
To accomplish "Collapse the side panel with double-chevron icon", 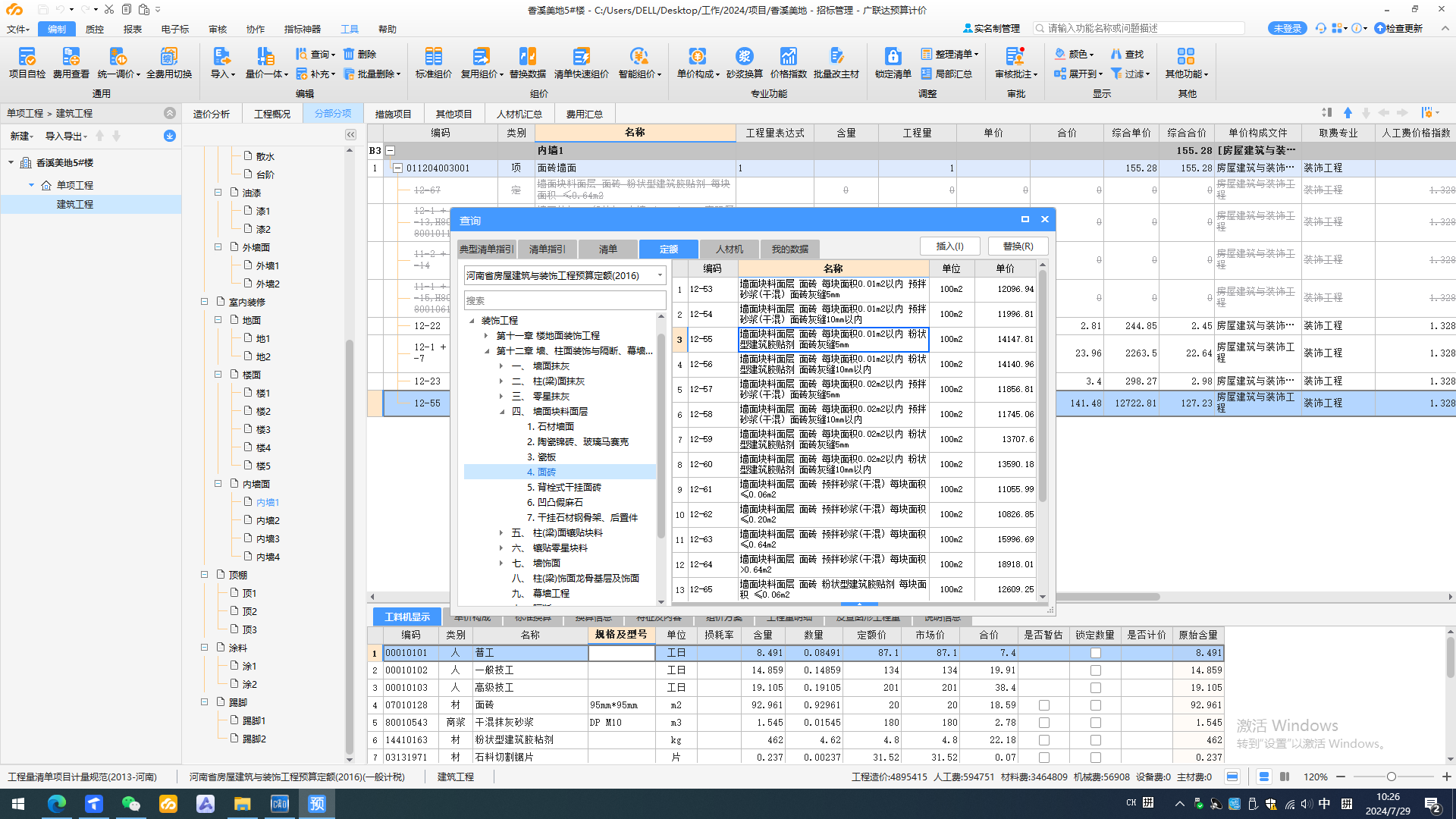I will tap(350, 134).
